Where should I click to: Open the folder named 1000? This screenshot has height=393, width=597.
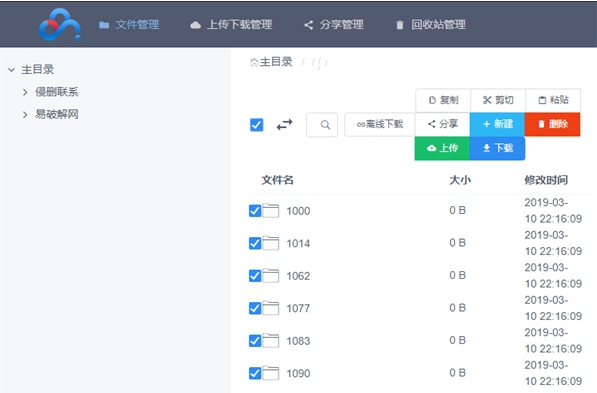click(298, 211)
